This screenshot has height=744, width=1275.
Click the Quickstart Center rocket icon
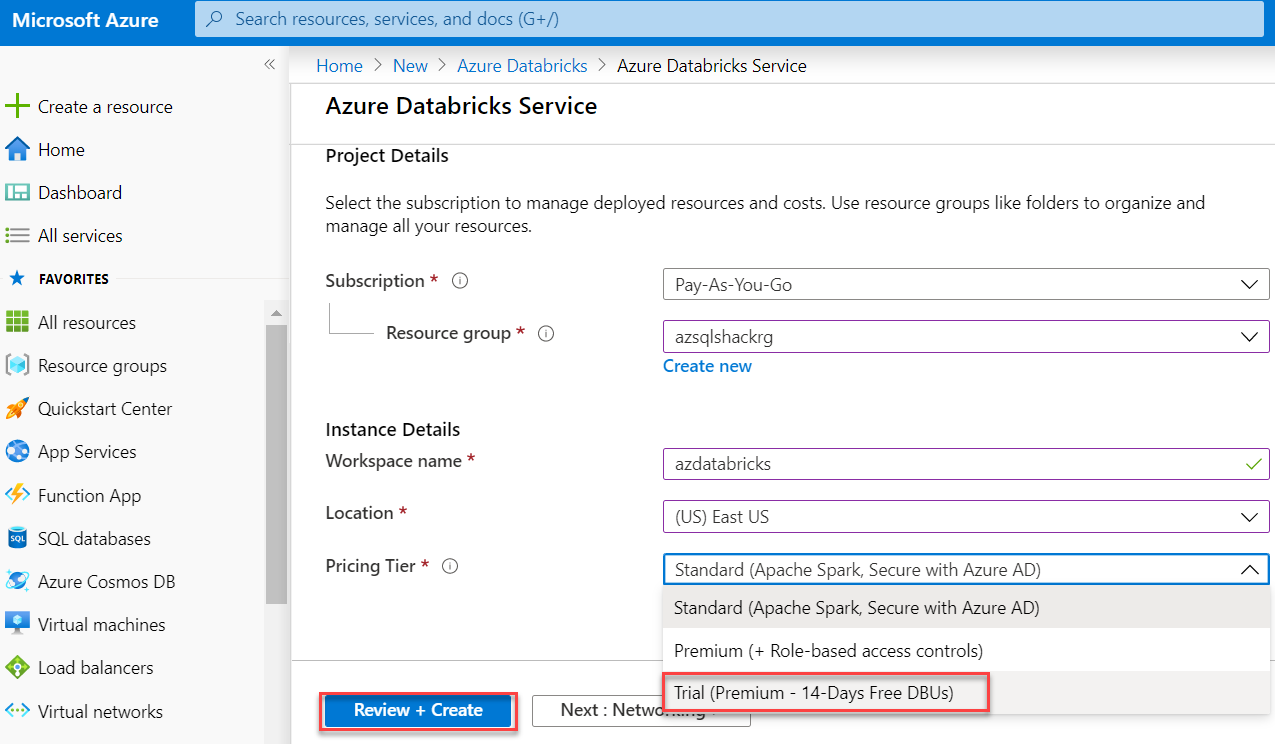17,408
